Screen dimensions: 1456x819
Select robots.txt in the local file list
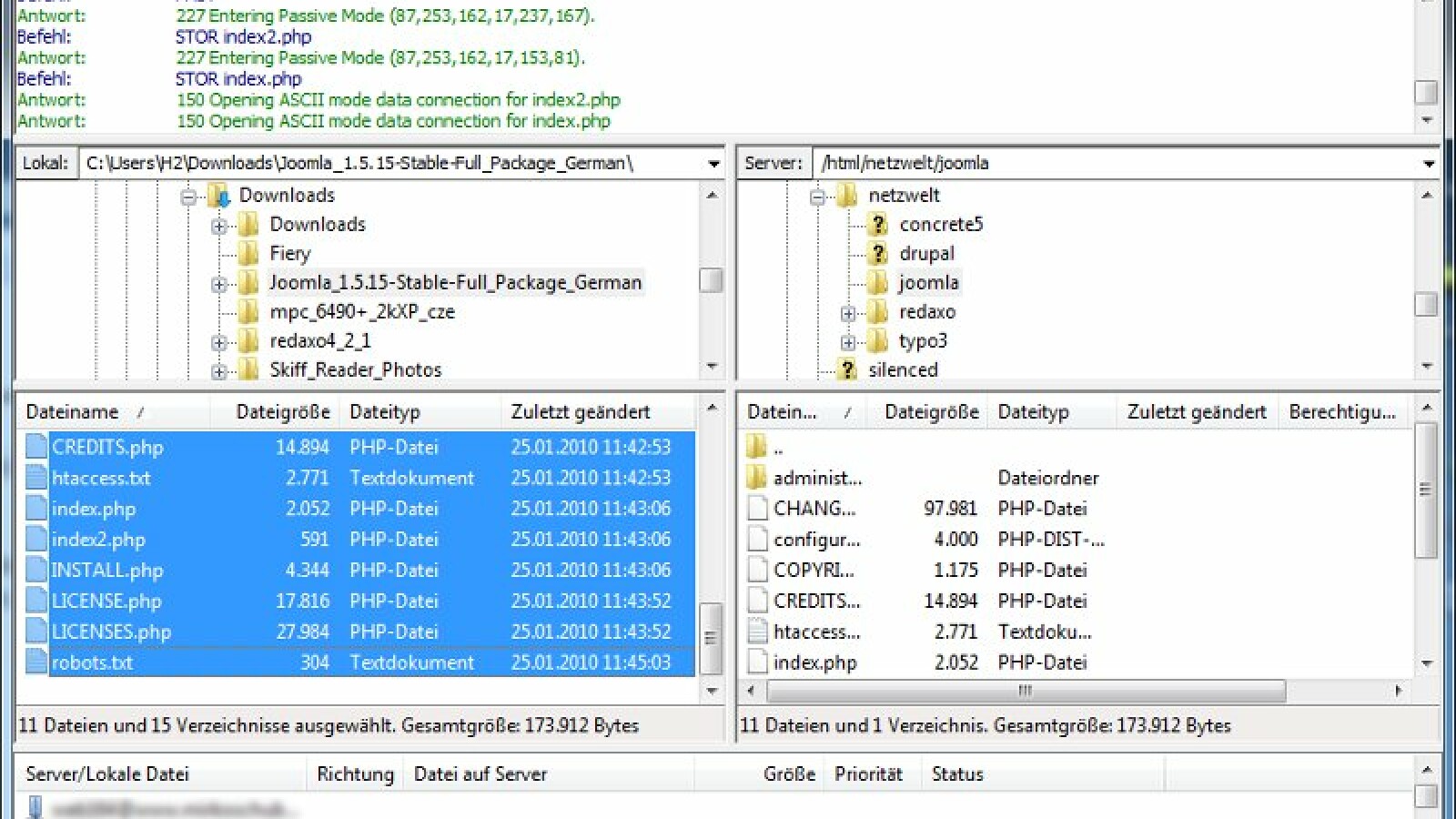[x=94, y=662]
